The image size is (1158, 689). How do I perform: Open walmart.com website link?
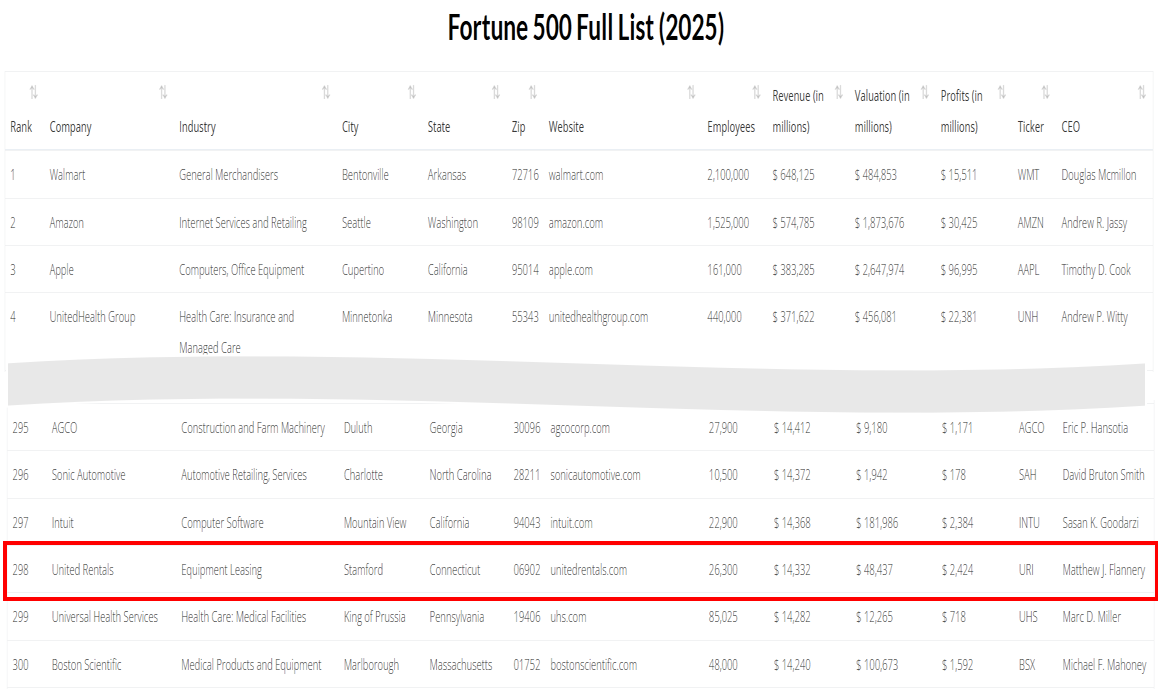(575, 175)
